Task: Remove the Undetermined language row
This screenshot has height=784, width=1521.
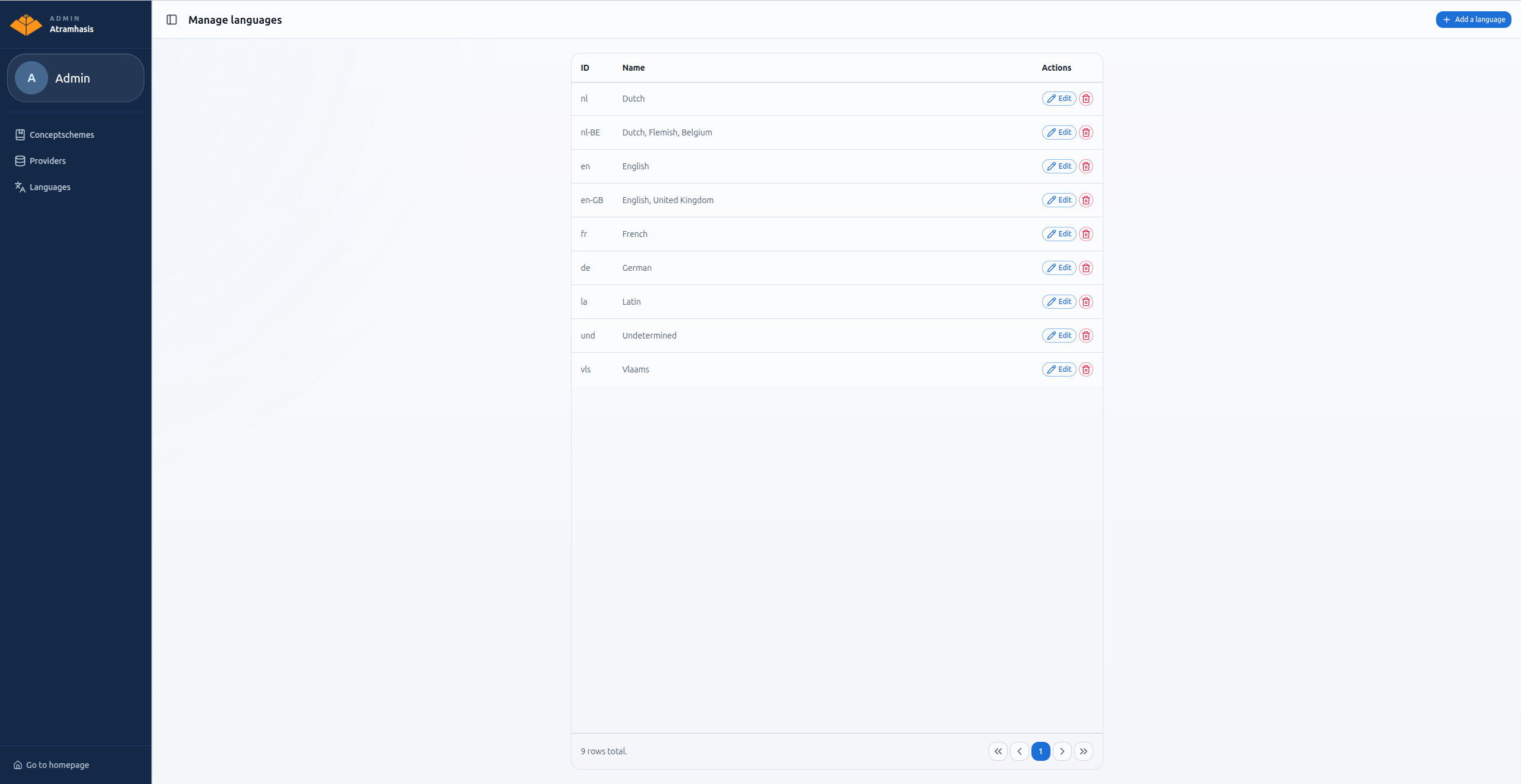Action: click(x=1085, y=336)
